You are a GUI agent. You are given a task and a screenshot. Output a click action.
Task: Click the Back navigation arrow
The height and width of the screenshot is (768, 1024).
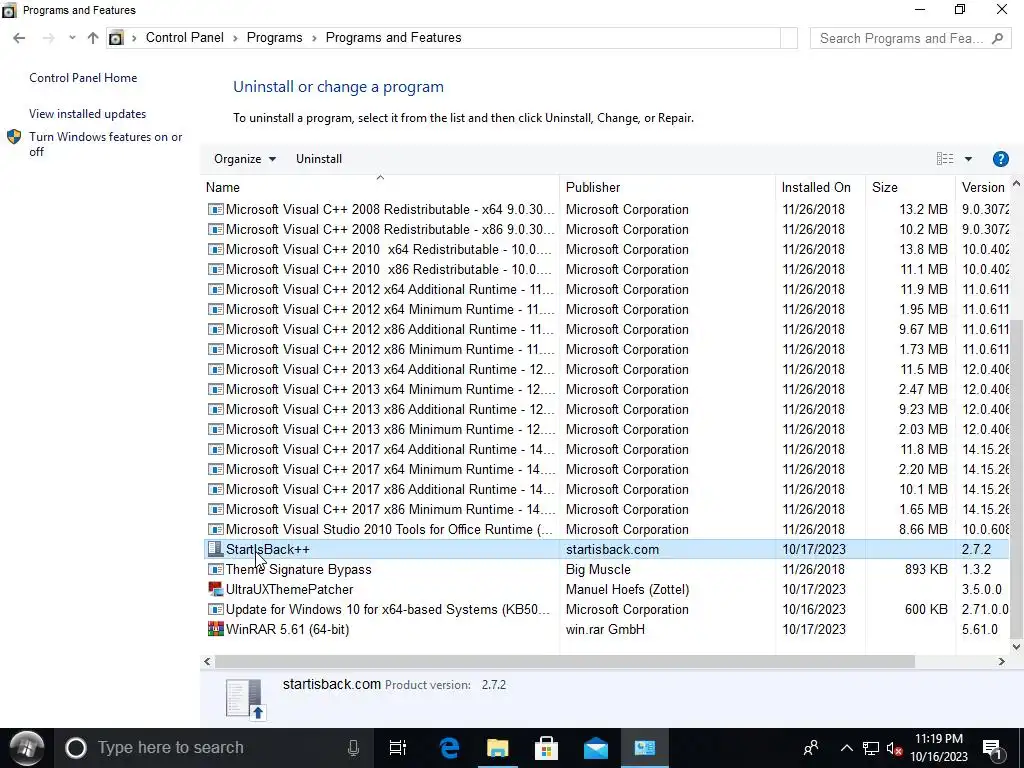19,38
